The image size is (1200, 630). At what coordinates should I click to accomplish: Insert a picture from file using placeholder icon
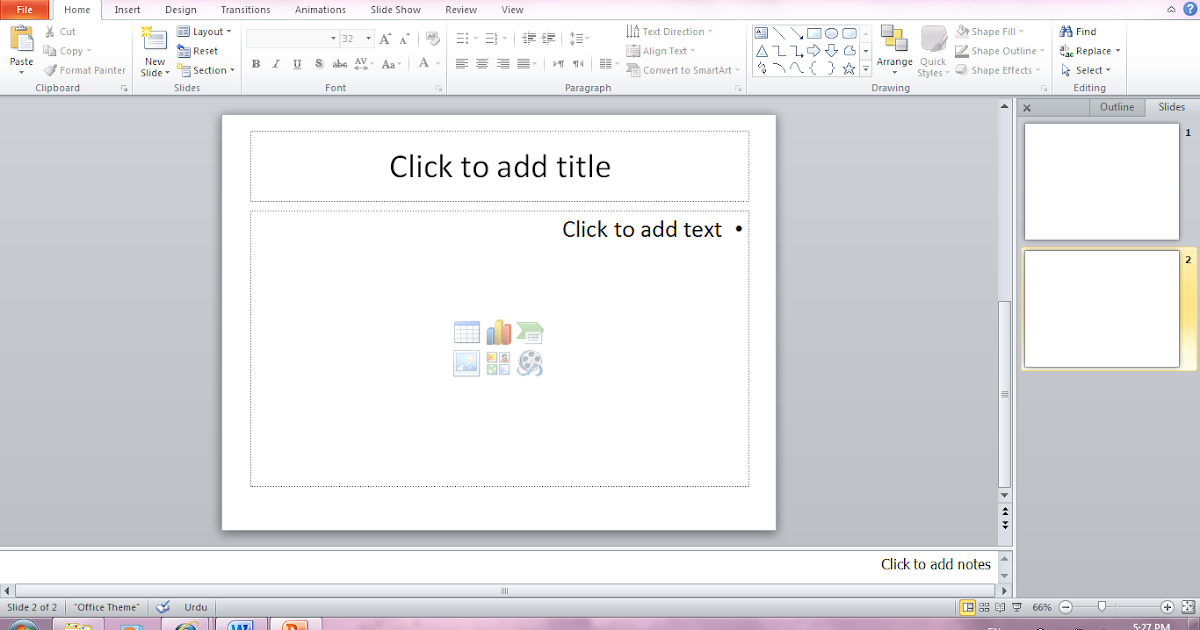click(x=466, y=363)
